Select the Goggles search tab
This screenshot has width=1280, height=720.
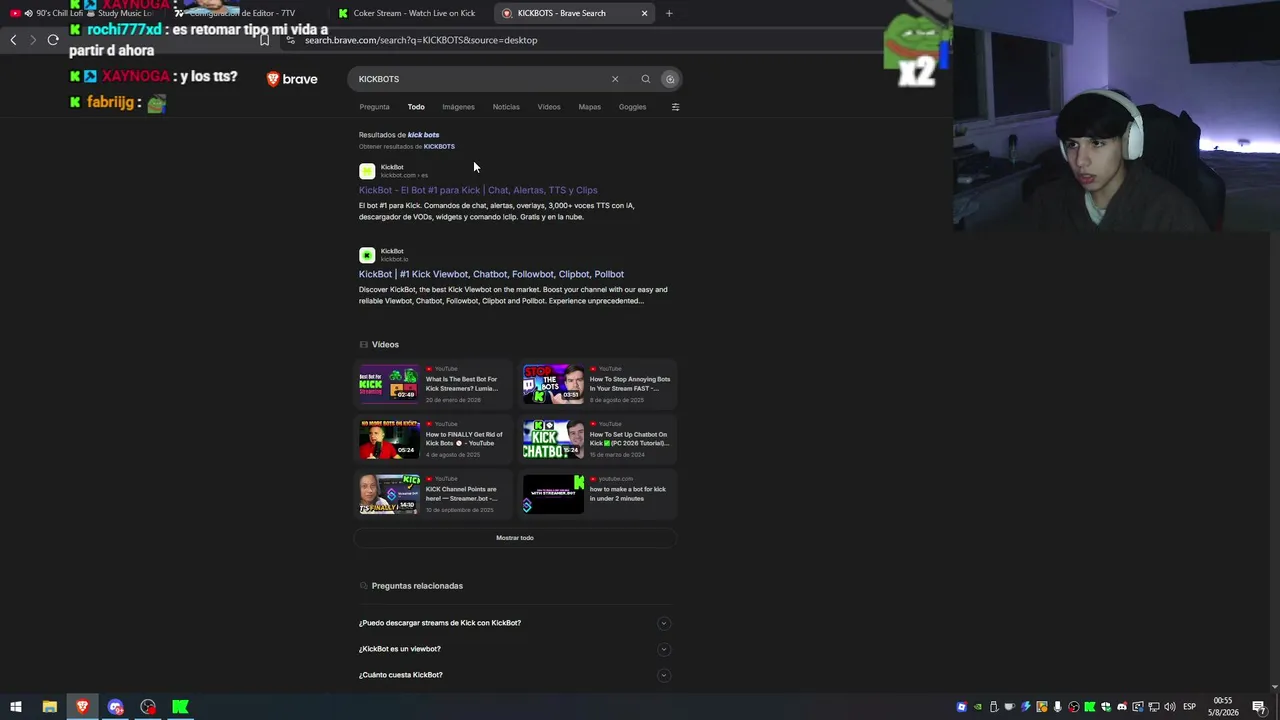[632, 107]
